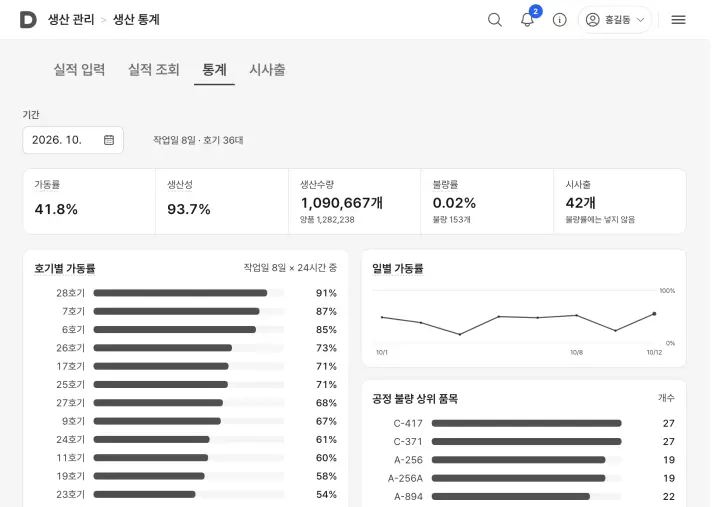
Task: Open the notifications bell icon
Action: (x=527, y=20)
